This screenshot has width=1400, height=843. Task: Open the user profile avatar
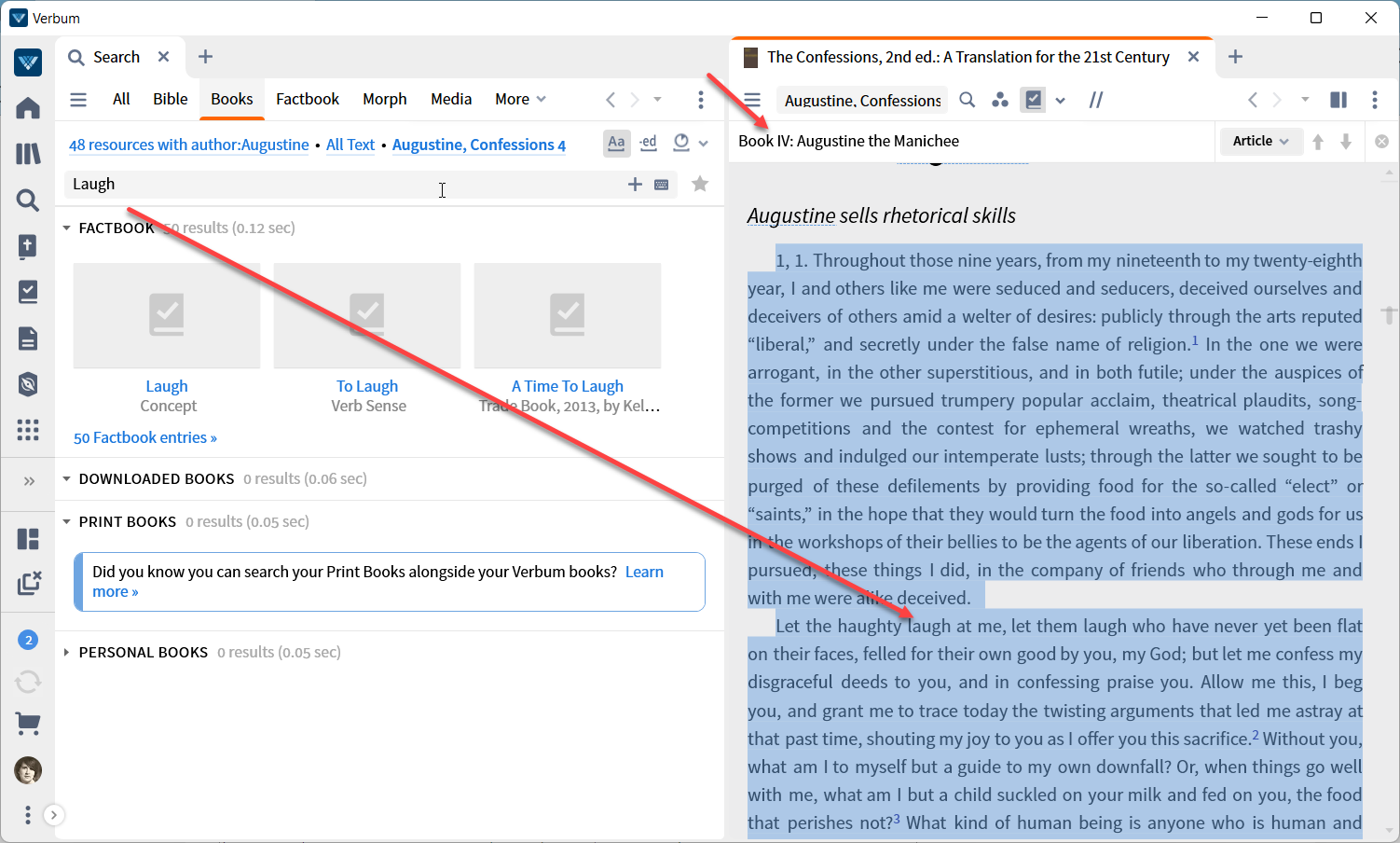point(28,770)
